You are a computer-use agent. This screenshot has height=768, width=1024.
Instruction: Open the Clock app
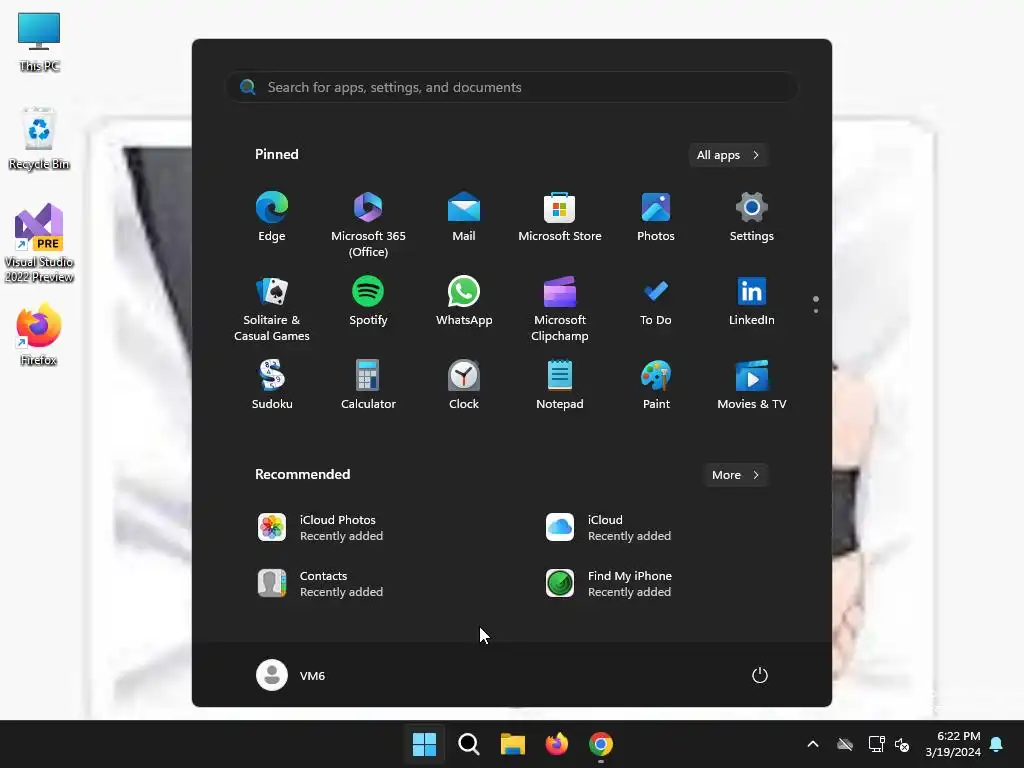click(464, 385)
